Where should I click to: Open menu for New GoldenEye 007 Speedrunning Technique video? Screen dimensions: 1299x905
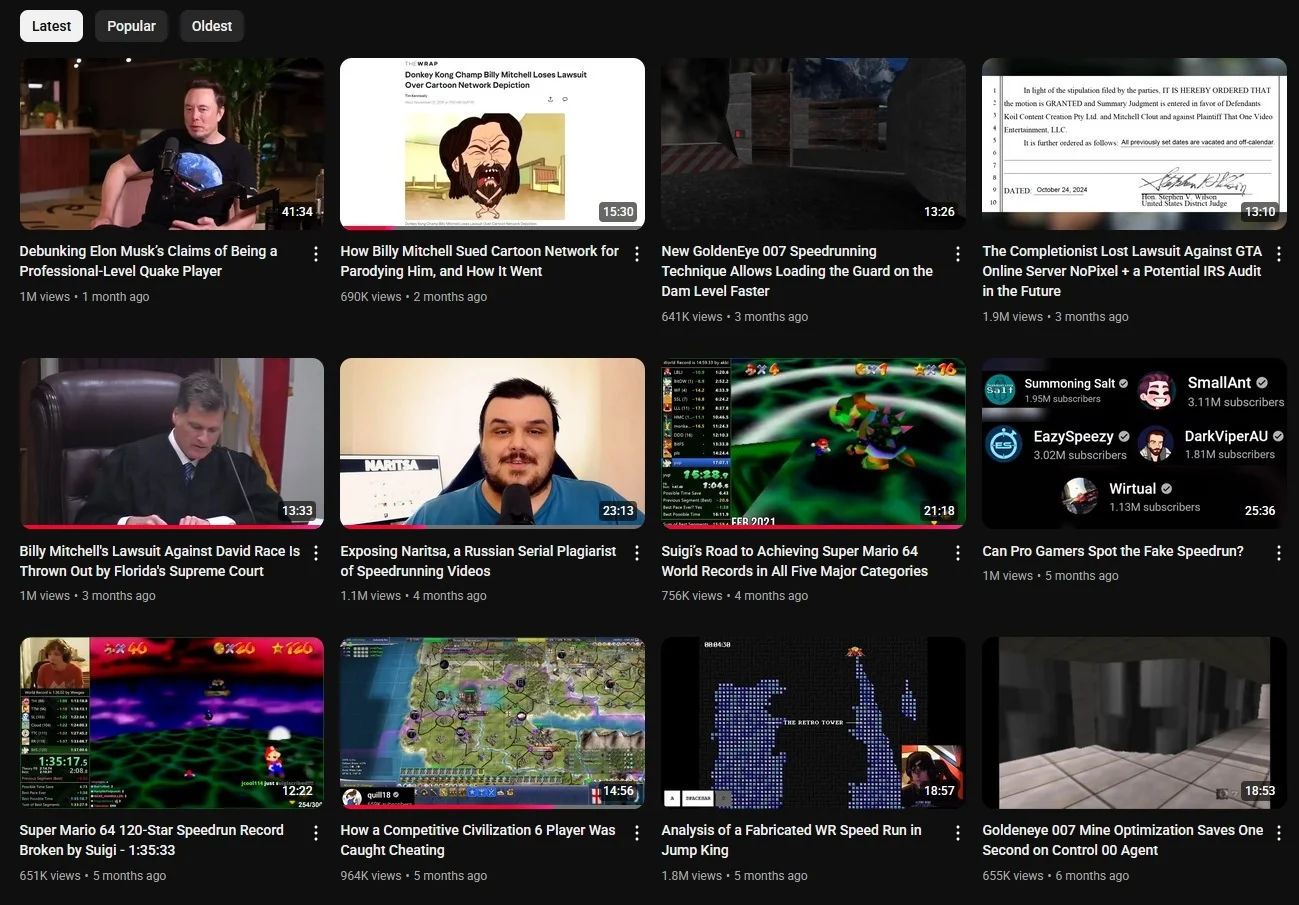pyautogui.click(x=958, y=254)
